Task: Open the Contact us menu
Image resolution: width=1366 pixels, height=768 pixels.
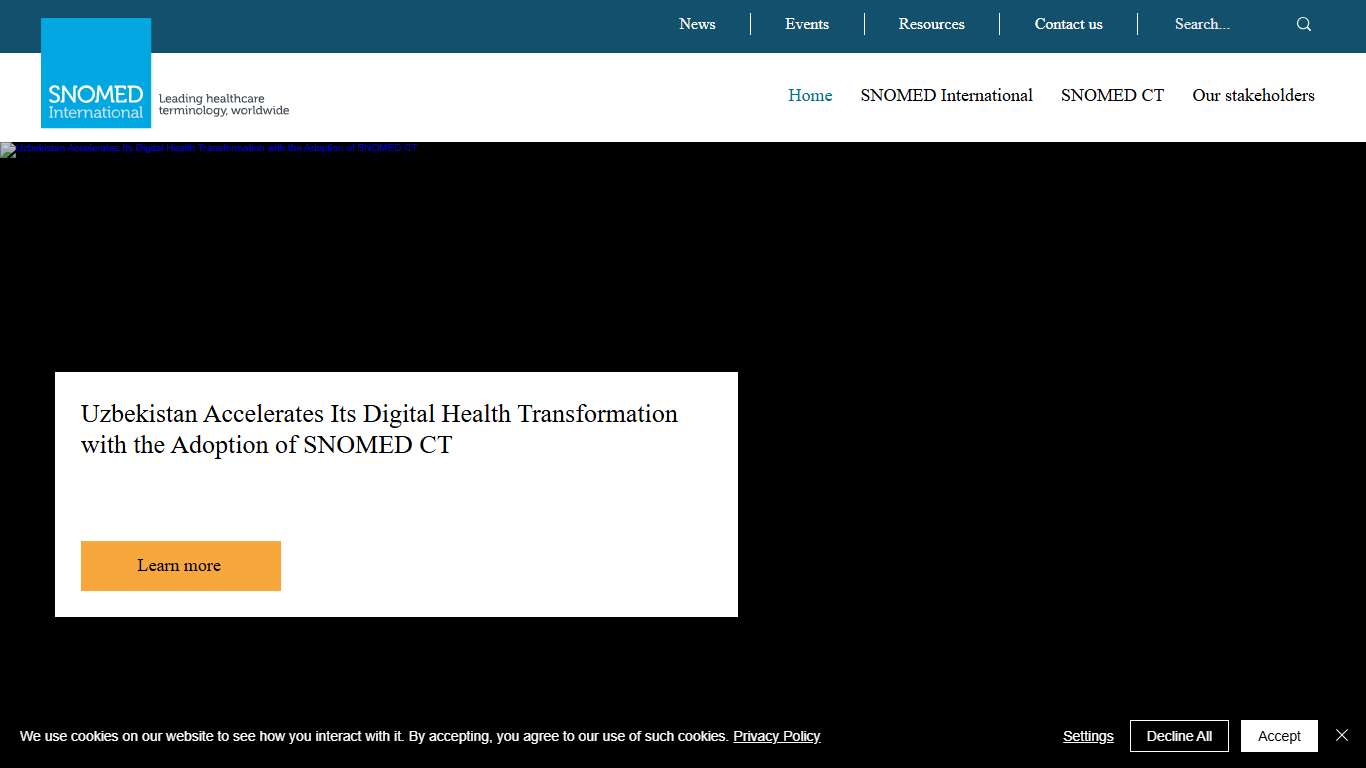Action: [x=1068, y=24]
